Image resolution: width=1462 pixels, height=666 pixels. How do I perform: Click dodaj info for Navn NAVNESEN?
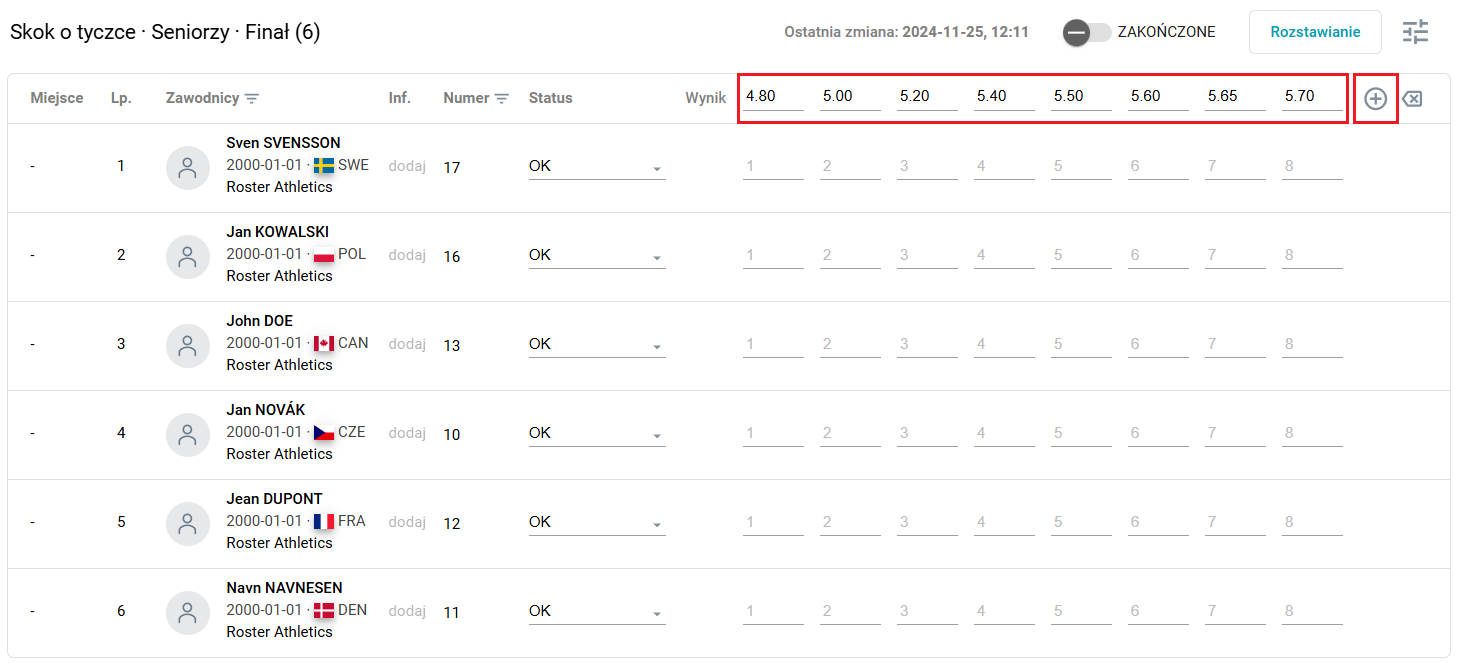click(x=407, y=612)
